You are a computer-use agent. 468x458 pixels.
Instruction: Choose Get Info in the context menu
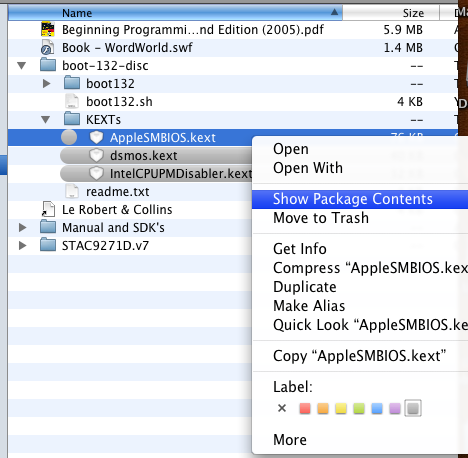pos(300,249)
